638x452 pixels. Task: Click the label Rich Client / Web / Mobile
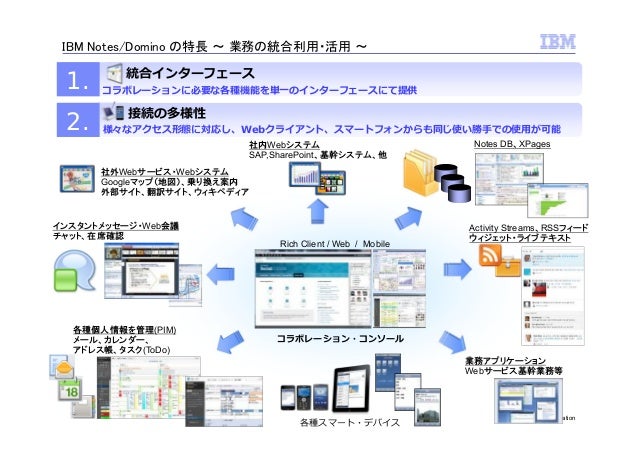pos(334,244)
